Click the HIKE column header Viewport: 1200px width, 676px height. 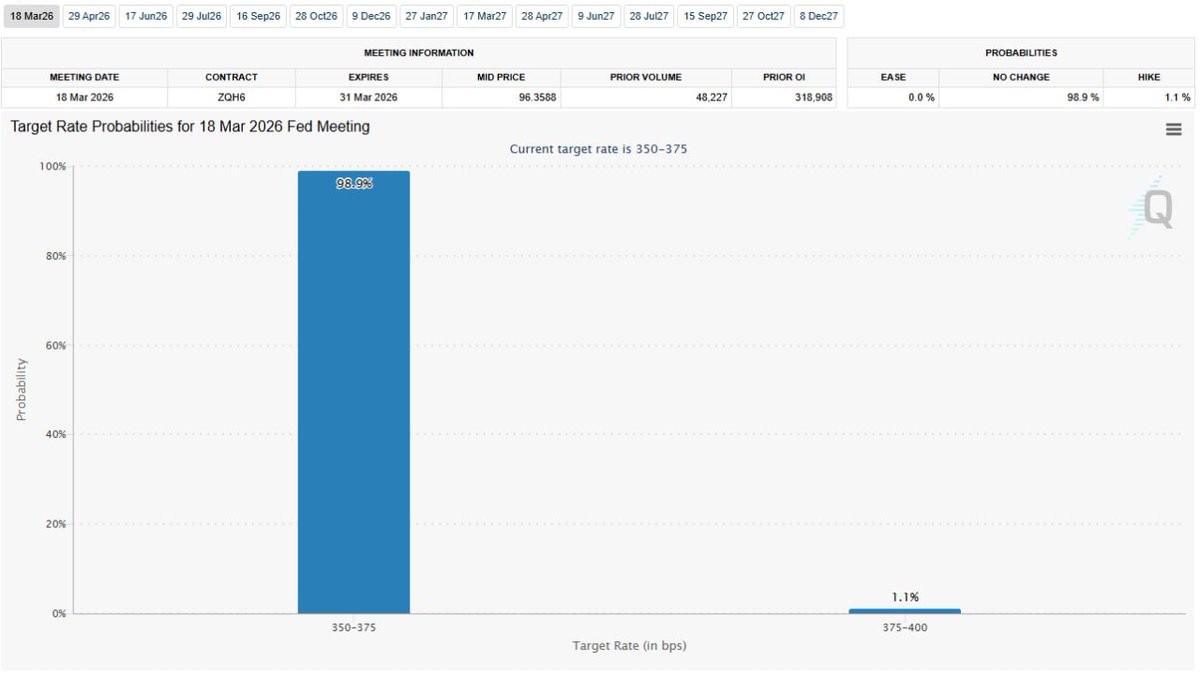pos(1149,77)
